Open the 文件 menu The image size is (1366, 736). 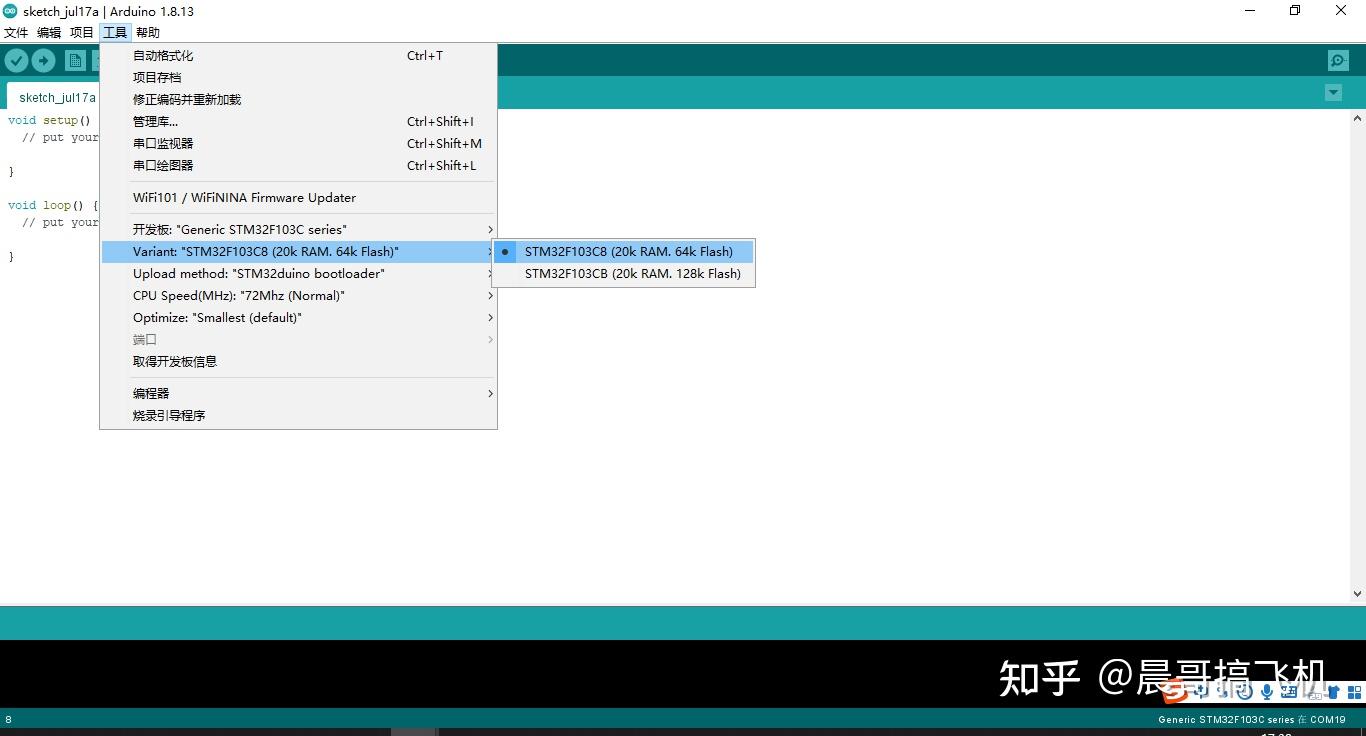pos(15,32)
